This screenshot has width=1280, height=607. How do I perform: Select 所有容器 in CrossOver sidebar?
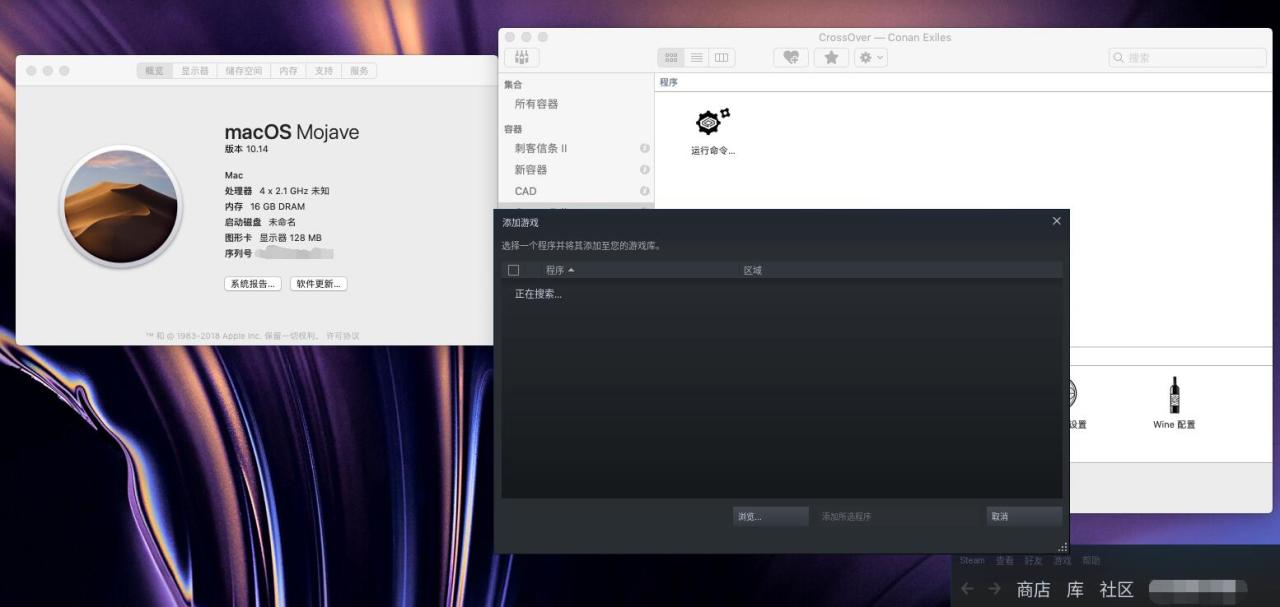point(536,104)
